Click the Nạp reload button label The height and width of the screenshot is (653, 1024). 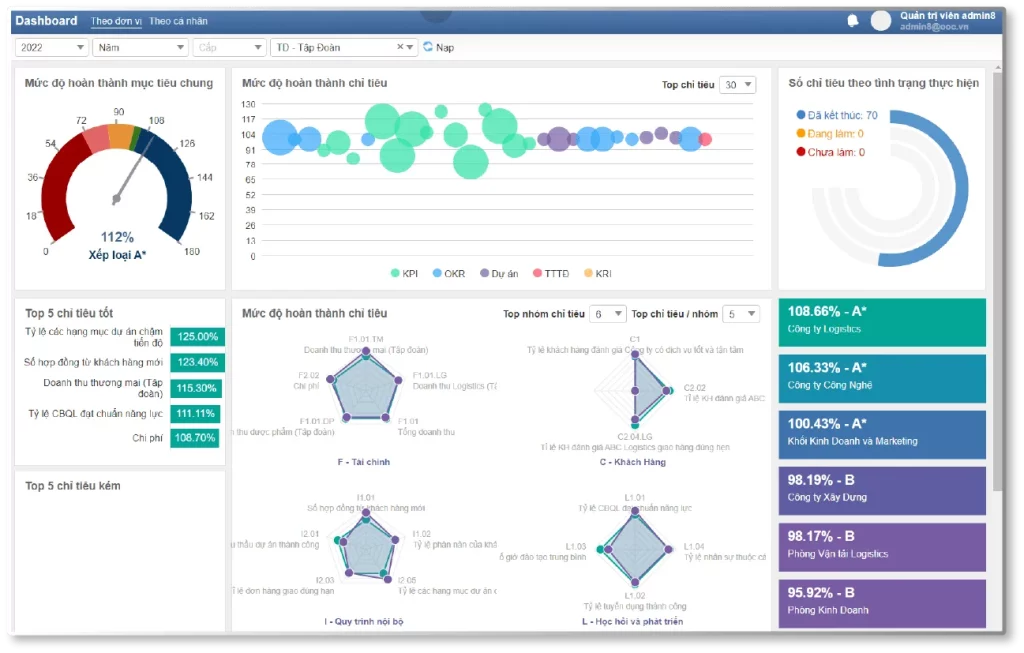445,47
